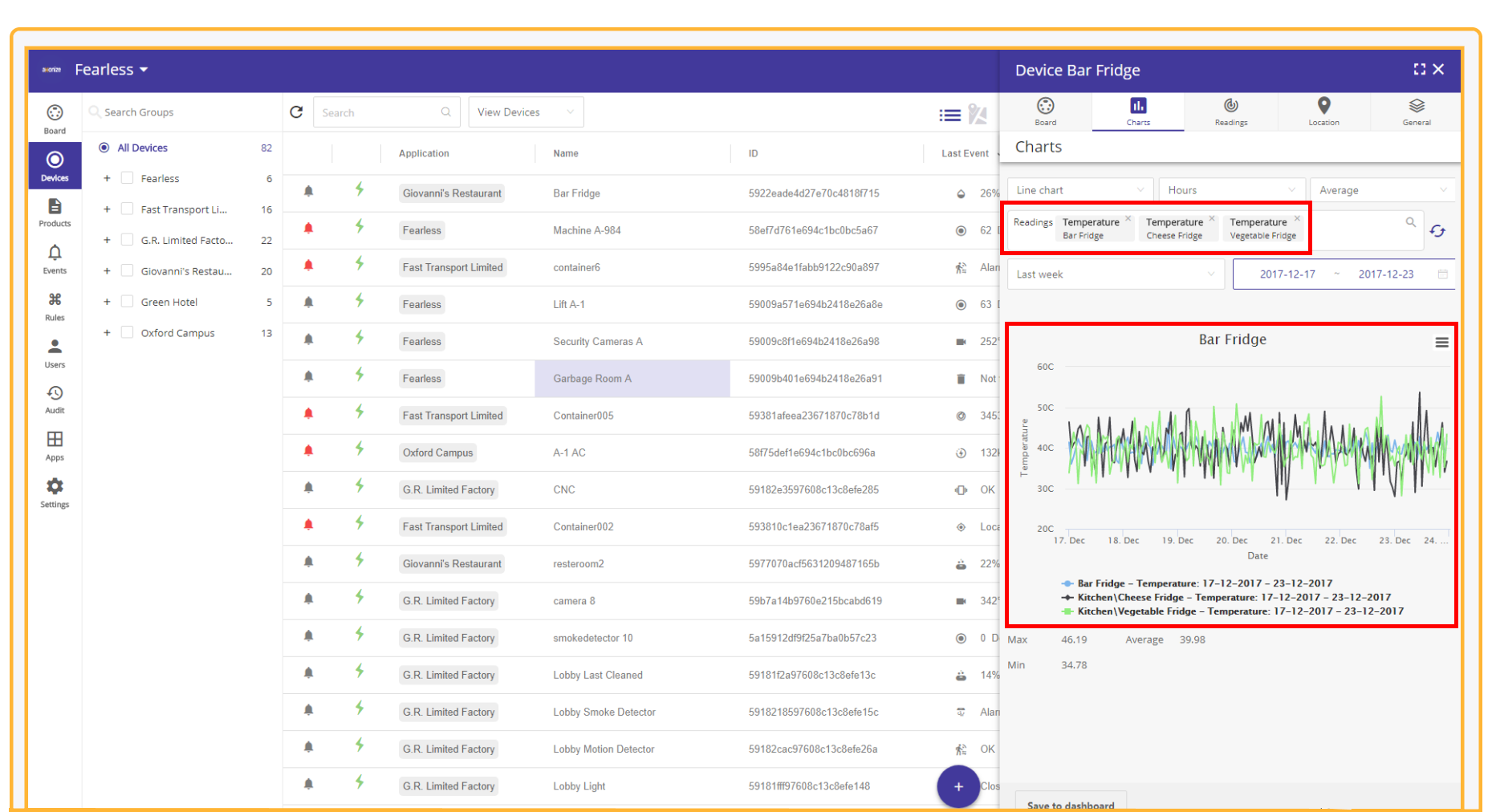This screenshot has width=1492, height=812.
Task: Open the Hours interval dropdown
Action: click(1232, 190)
